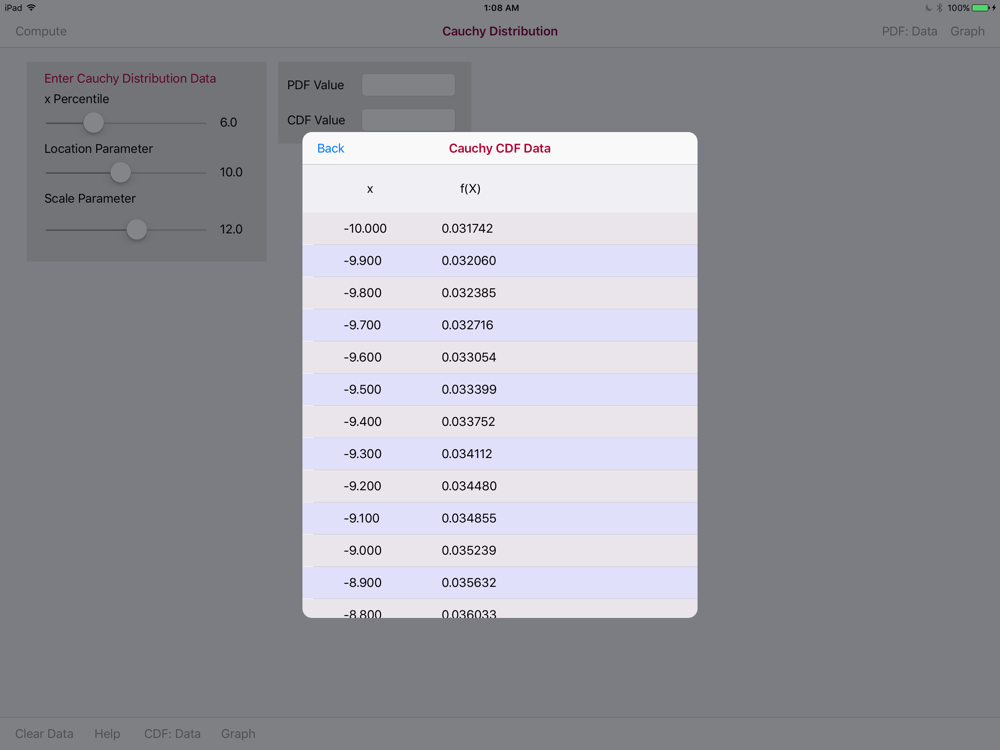
Task: Select the f(X) value 0.032060
Action: point(469,260)
